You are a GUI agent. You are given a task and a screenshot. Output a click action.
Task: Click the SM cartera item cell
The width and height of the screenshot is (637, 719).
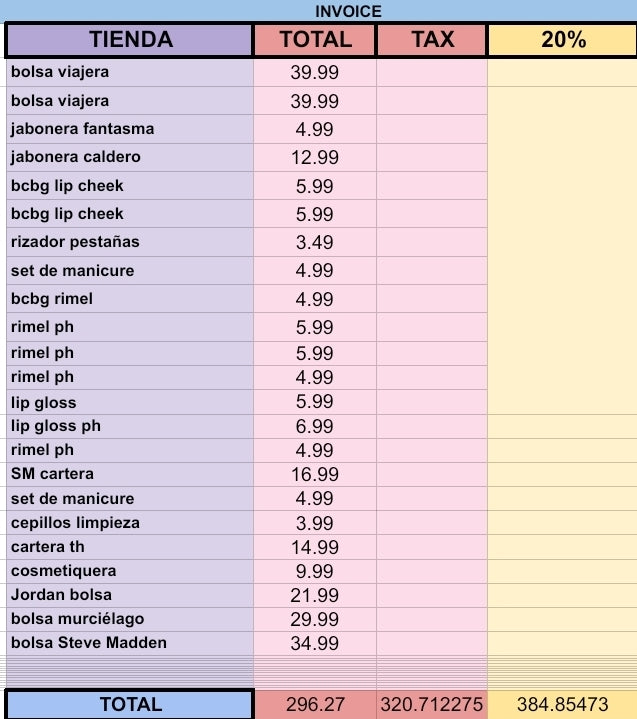tap(130, 474)
